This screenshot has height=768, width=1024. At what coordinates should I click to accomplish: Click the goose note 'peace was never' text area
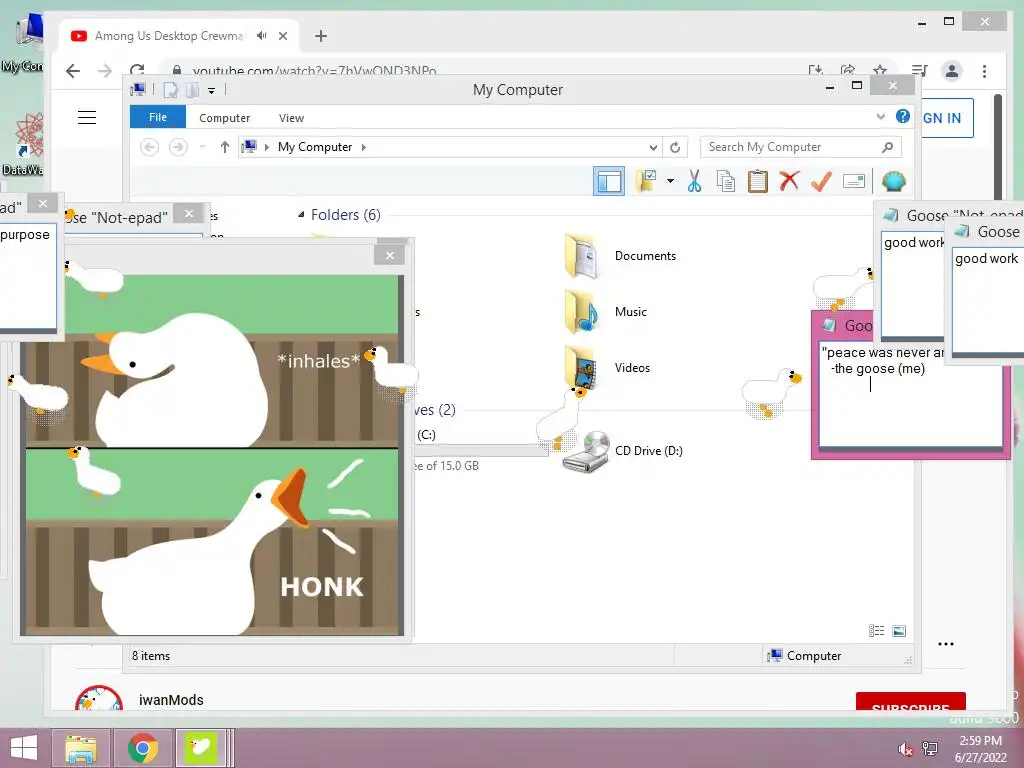[x=911, y=394]
